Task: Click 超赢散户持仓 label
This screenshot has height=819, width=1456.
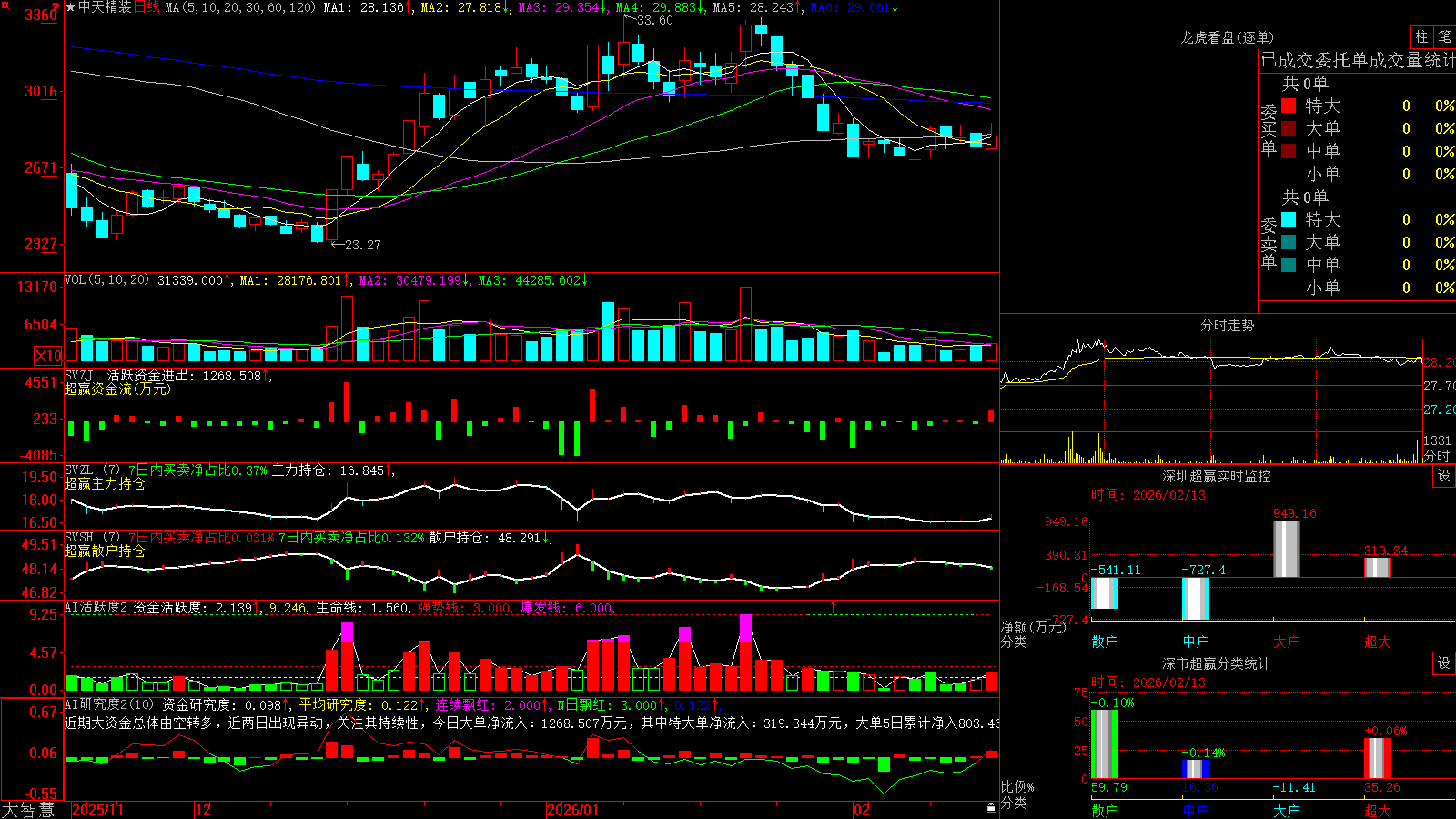Action: coord(105,551)
